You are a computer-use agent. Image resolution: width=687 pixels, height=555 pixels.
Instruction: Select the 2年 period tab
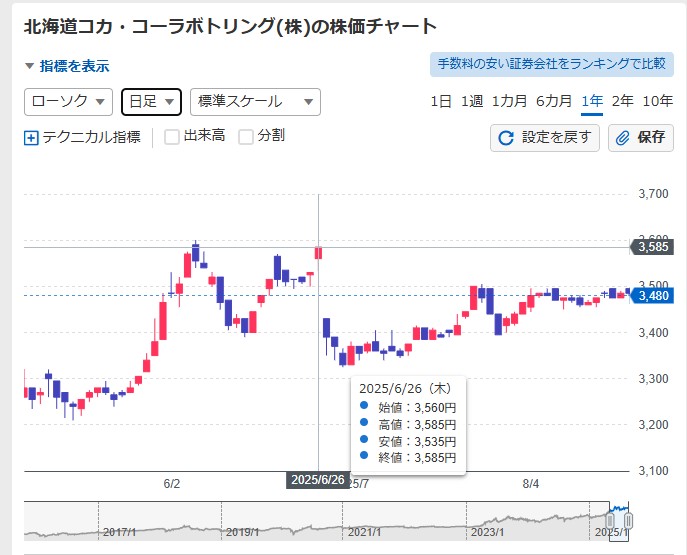(623, 101)
